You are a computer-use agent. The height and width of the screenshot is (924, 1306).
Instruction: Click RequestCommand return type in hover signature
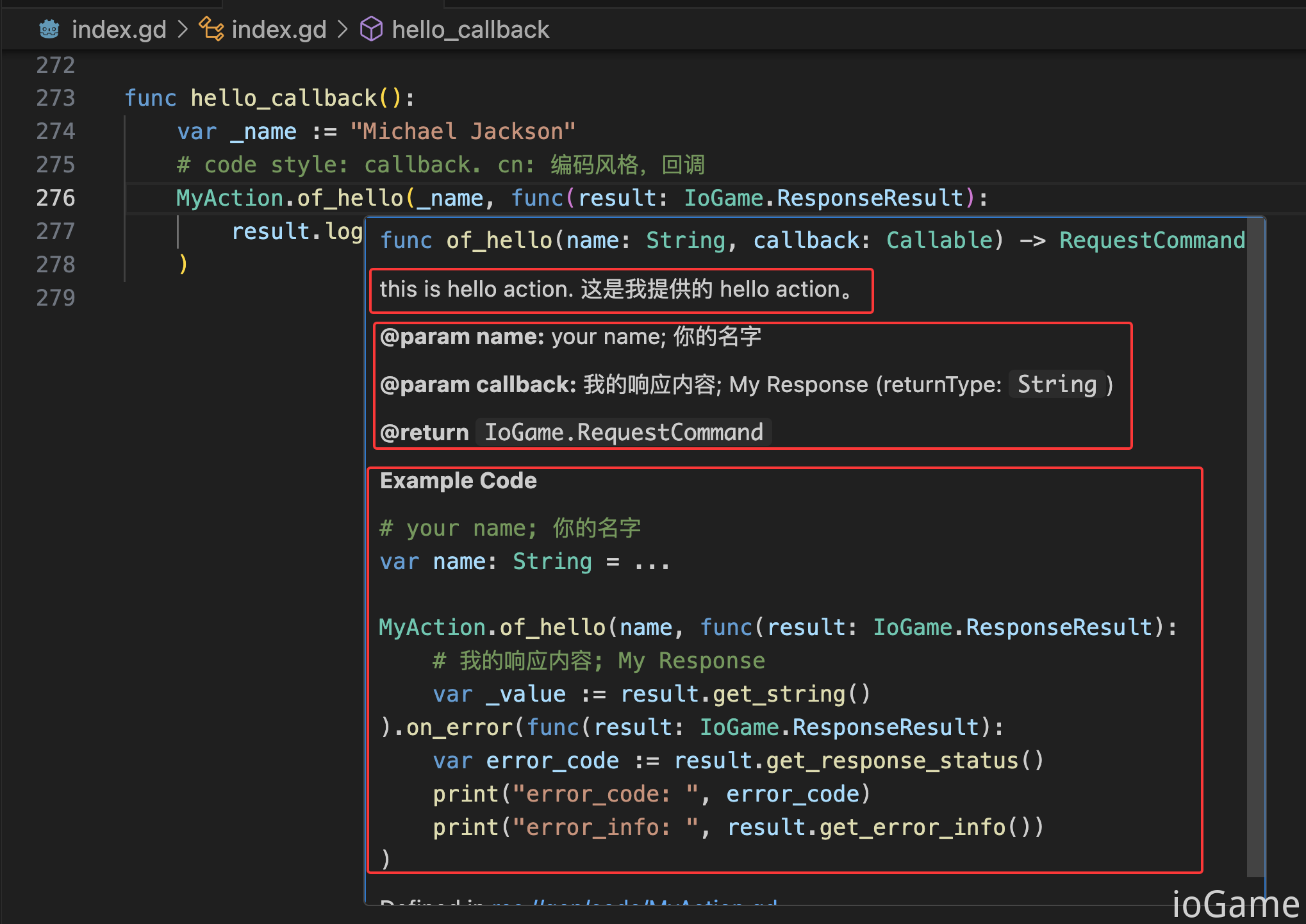coord(1152,240)
